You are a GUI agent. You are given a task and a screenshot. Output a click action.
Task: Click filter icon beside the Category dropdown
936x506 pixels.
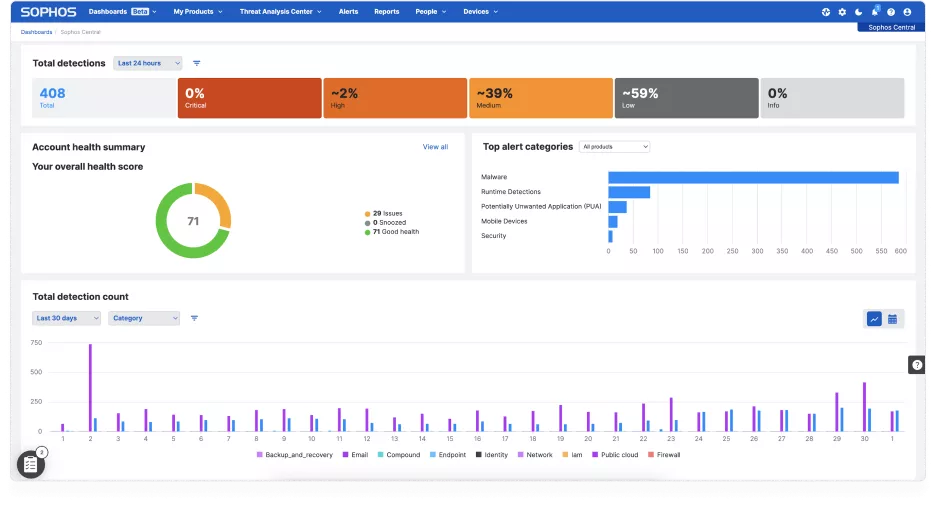click(194, 318)
